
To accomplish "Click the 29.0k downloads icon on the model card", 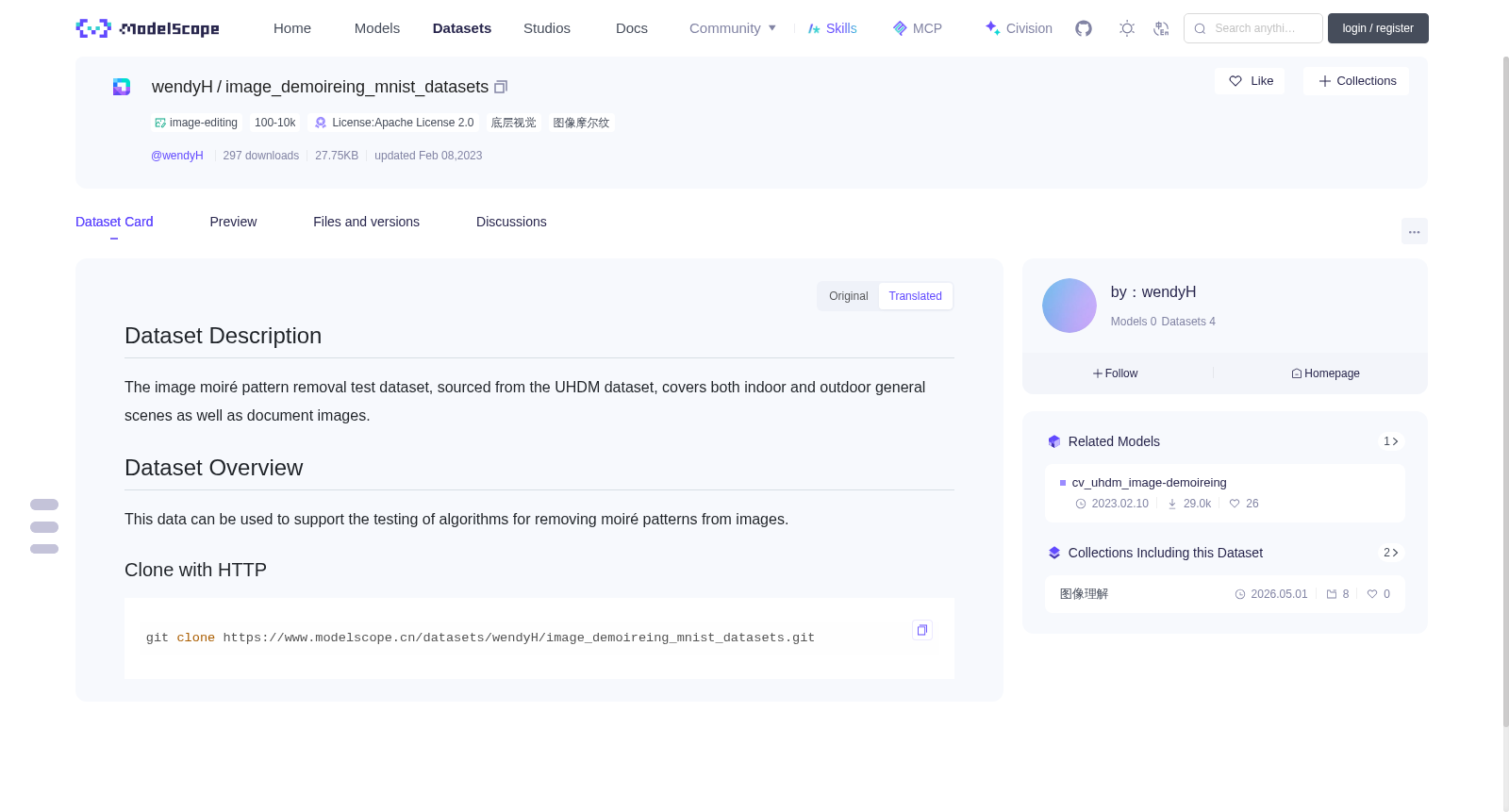I will (1172, 504).
